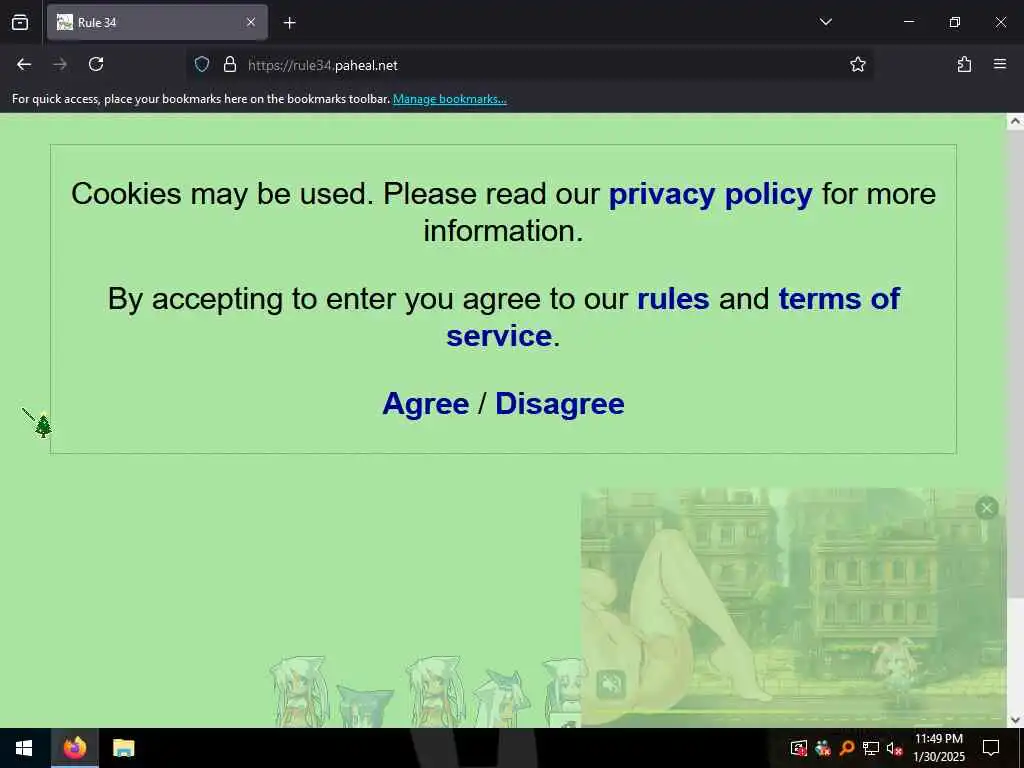The height and width of the screenshot is (768, 1024).
Task: Open the Firefox hamburger application menu
Action: pyautogui.click(x=1000, y=64)
